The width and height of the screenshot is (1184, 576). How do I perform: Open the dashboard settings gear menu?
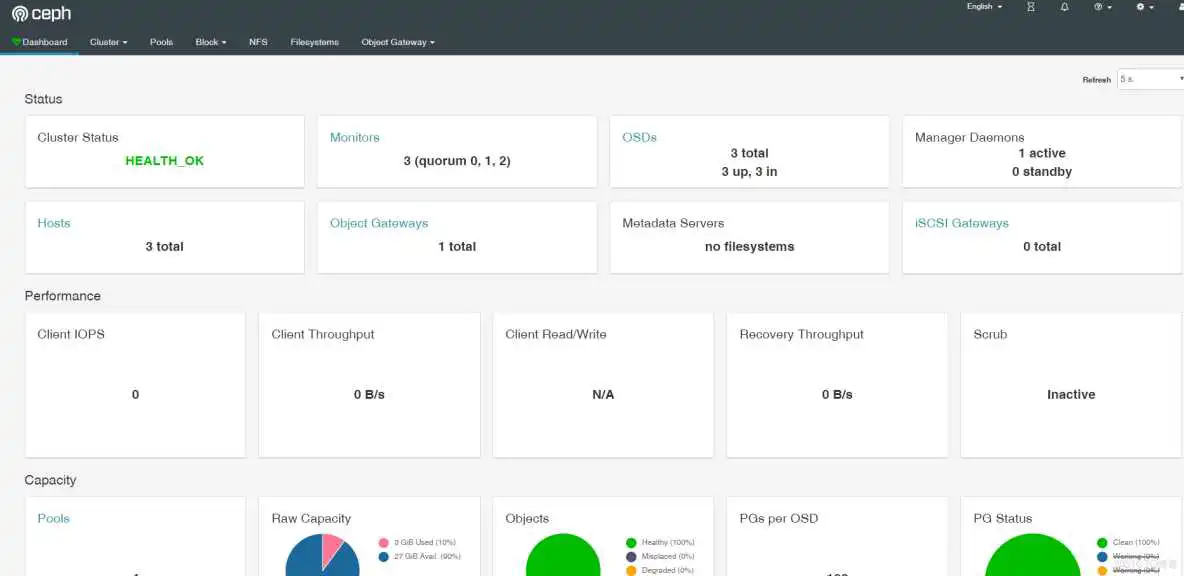[1145, 7]
